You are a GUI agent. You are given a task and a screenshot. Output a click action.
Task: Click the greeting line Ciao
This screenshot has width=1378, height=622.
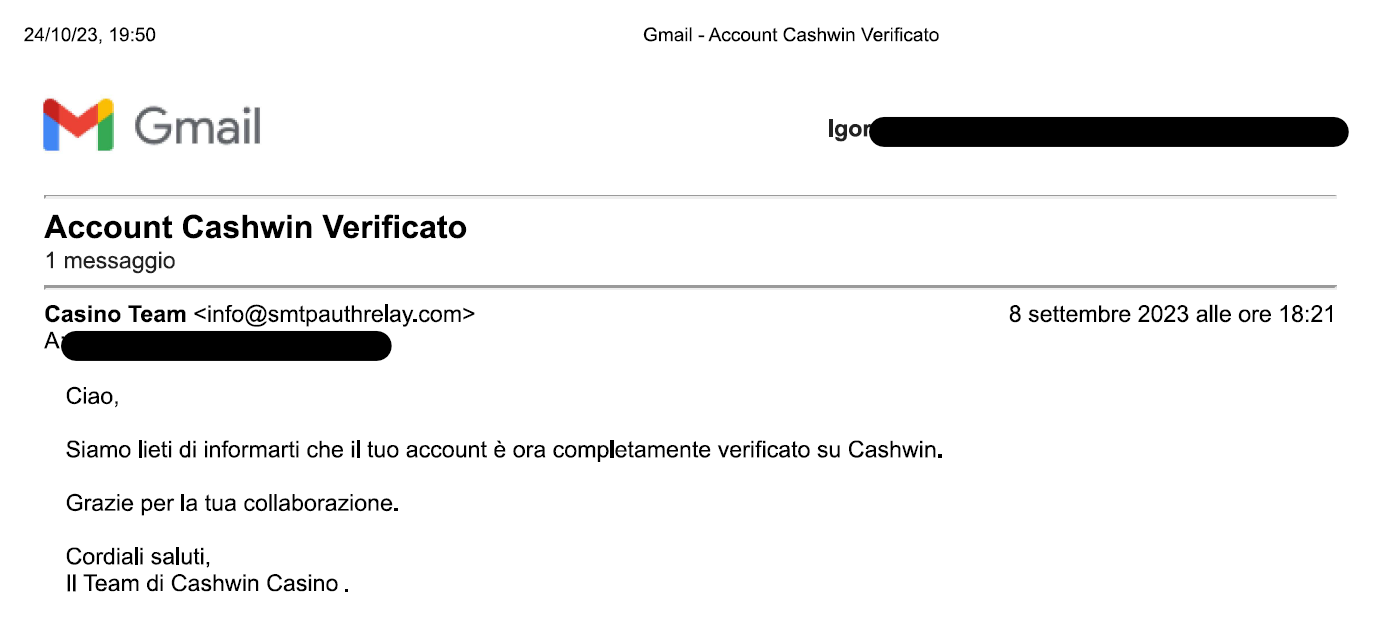(x=92, y=396)
